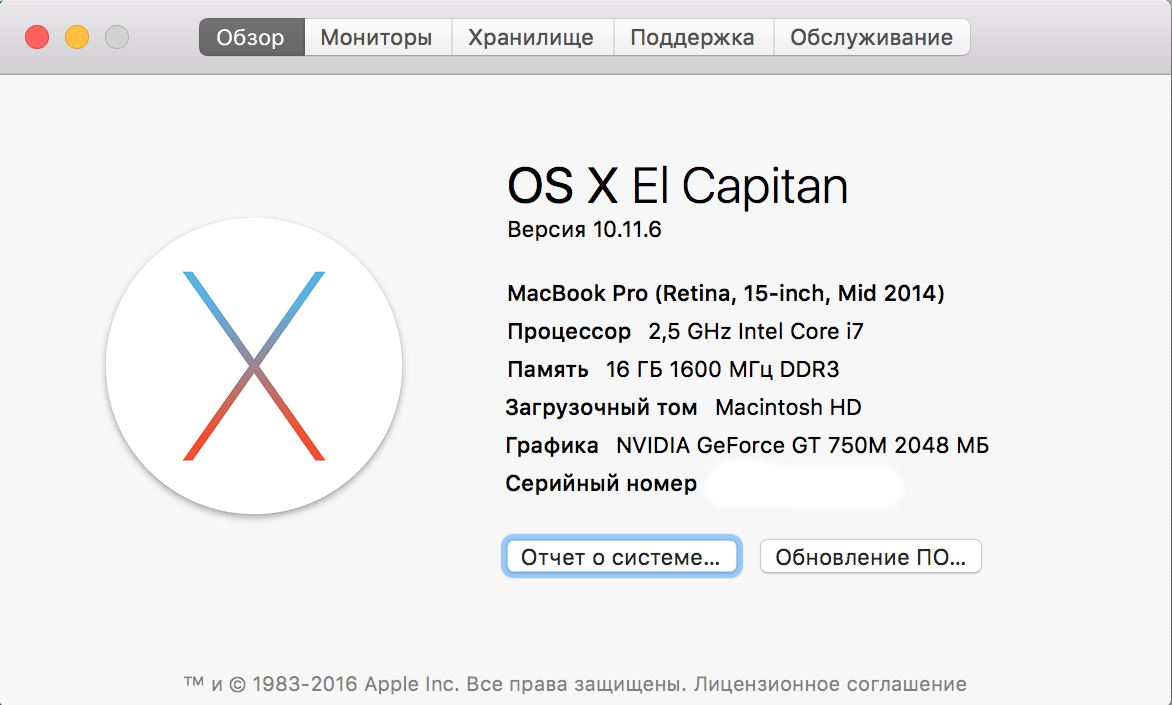Click the Графика NVIDIA GeForce line
This screenshot has width=1172, height=705.
747,446
